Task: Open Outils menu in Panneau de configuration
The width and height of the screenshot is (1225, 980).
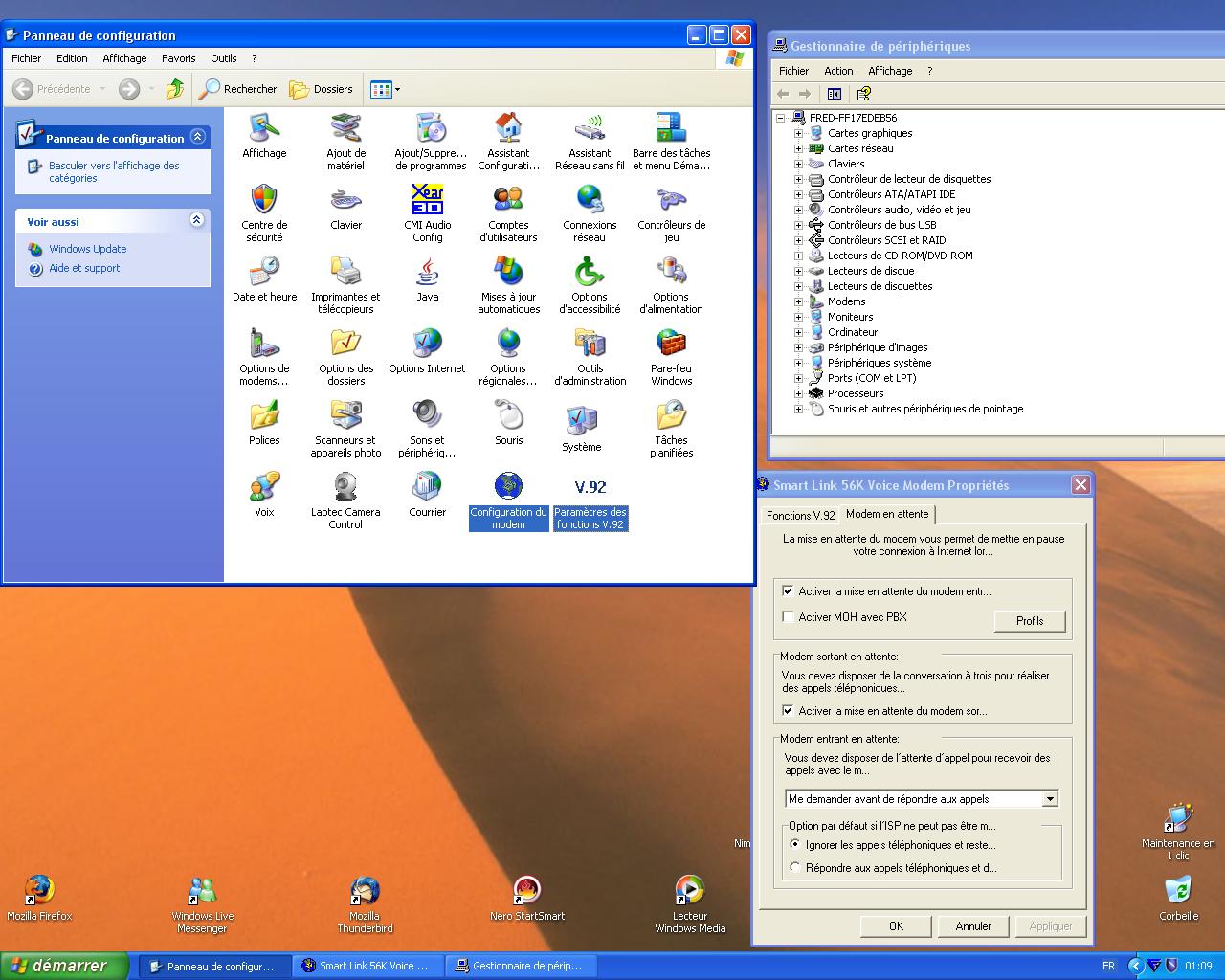Action: pyautogui.click(x=224, y=58)
